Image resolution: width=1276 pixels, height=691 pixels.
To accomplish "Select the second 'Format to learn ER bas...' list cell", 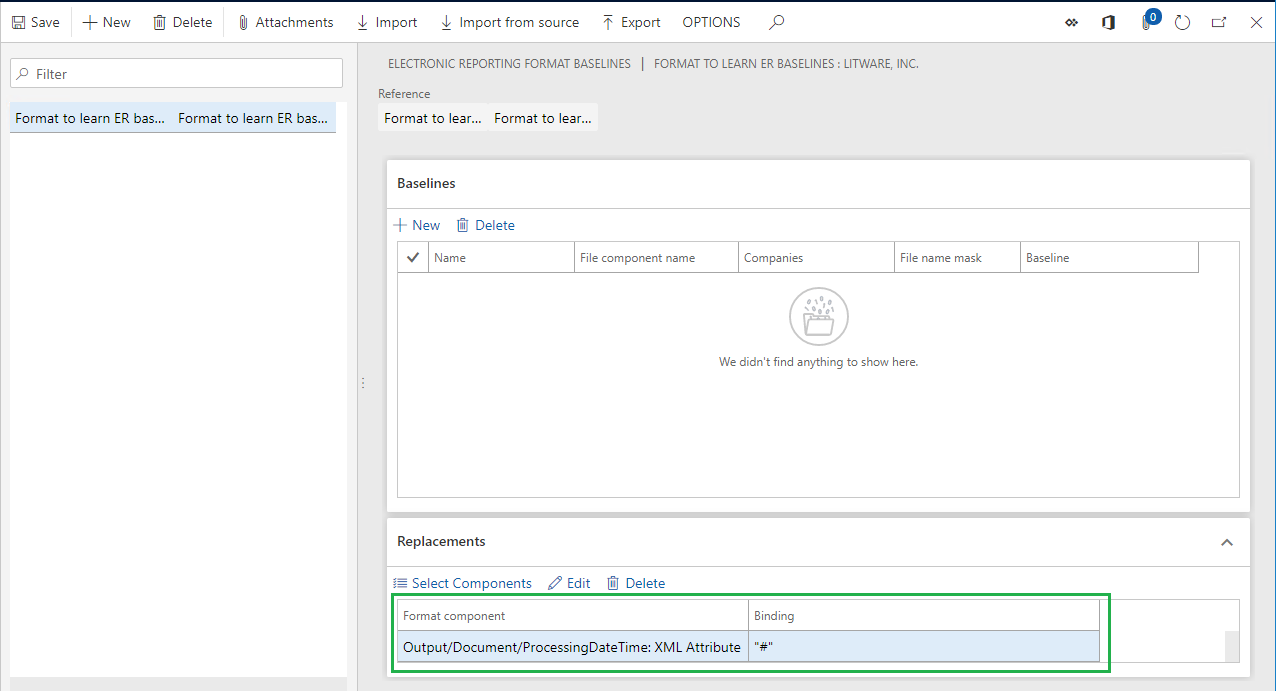I will pyautogui.click(x=254, y=118).
